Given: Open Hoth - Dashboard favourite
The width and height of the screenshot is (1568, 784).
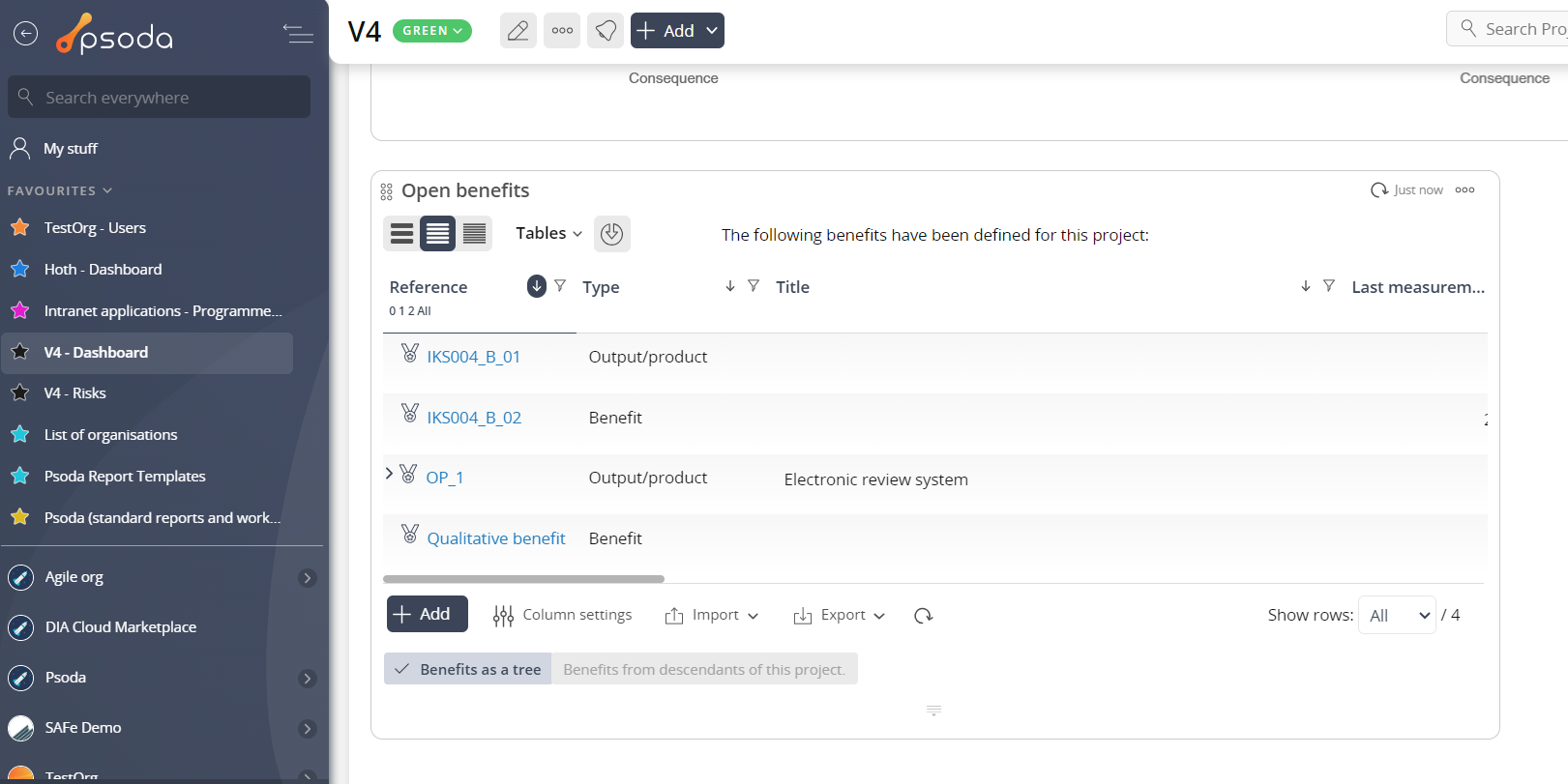Looking at the screenshot, I should (x=103, y=269).
